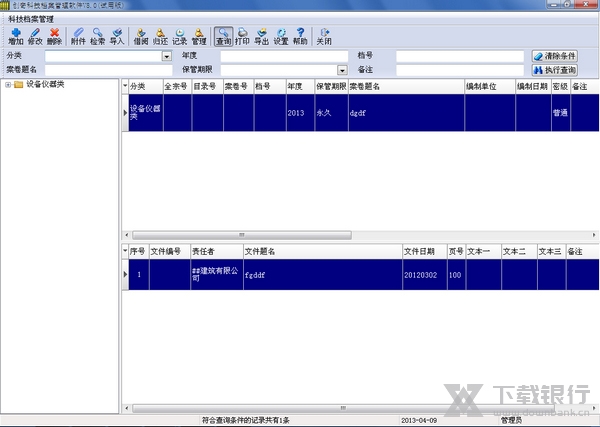Sort by the 文件题名 column header
600x427 pixels.
(x=320, y=250)
